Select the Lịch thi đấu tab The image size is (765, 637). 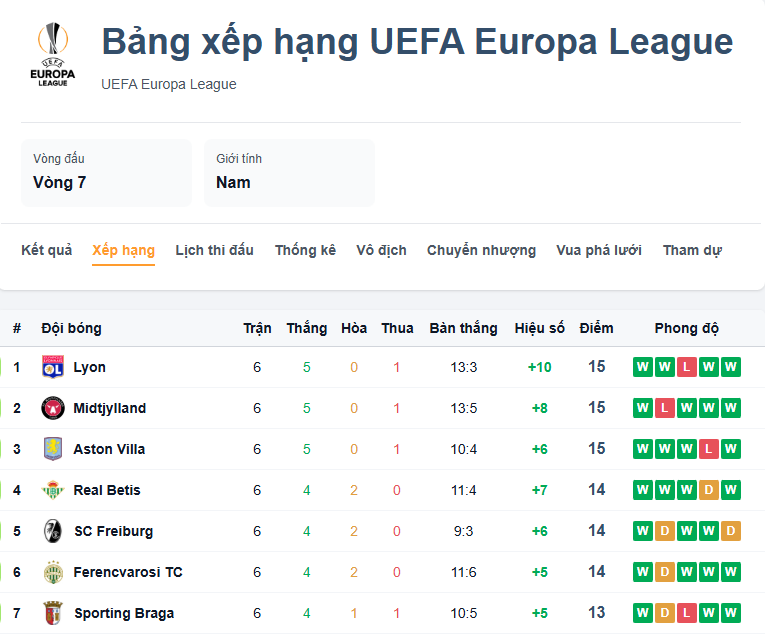coord(214,250)
